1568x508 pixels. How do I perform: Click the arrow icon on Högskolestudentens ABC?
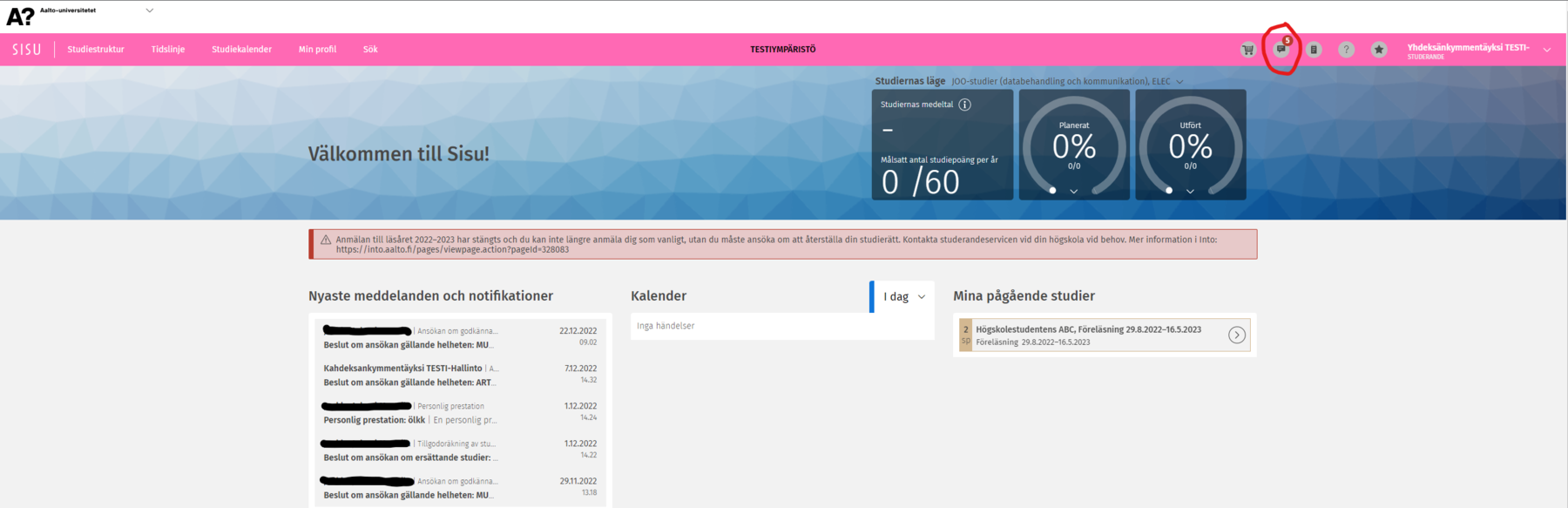pos(1236,335)
